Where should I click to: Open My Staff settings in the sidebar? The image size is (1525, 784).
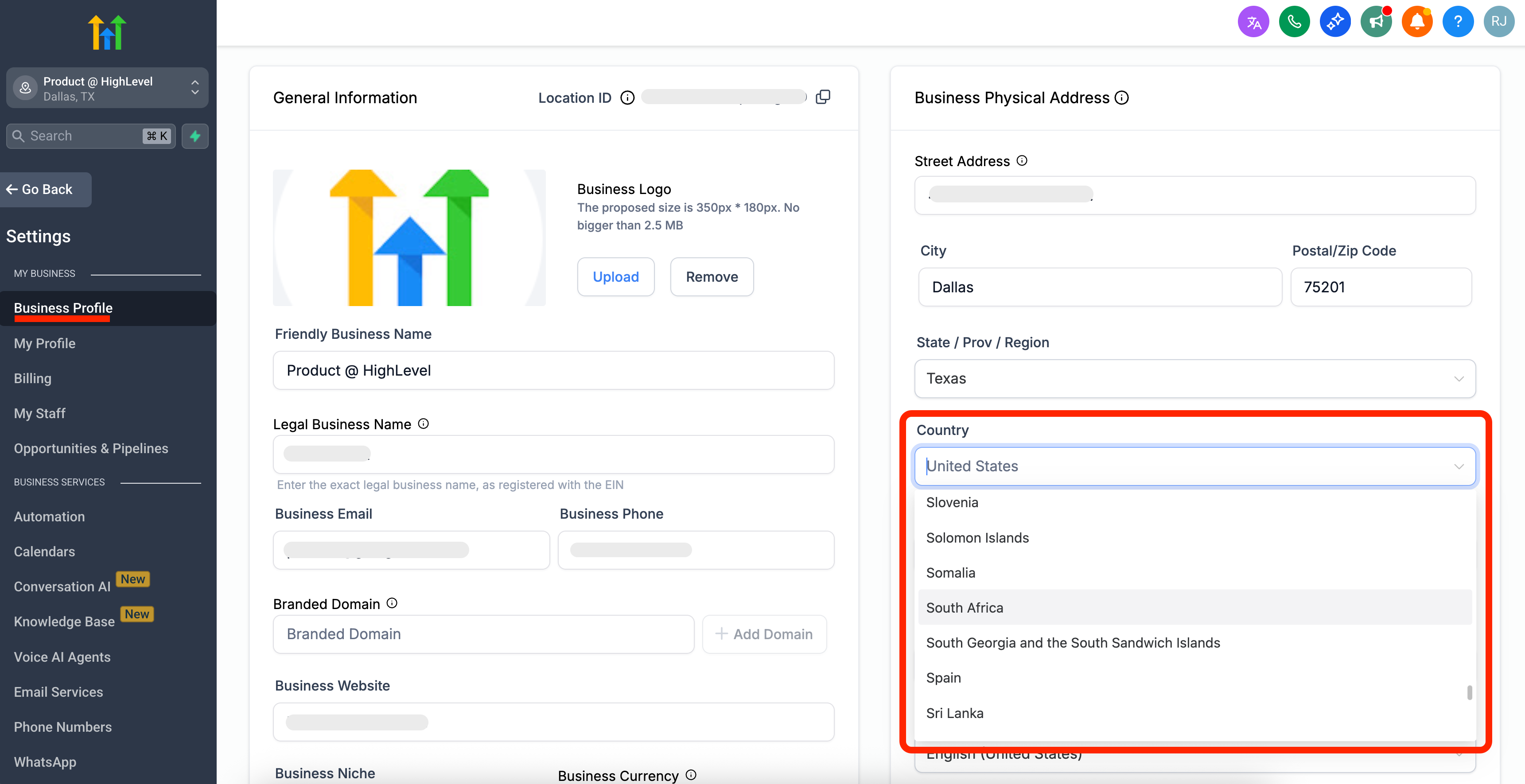point(40,414)
